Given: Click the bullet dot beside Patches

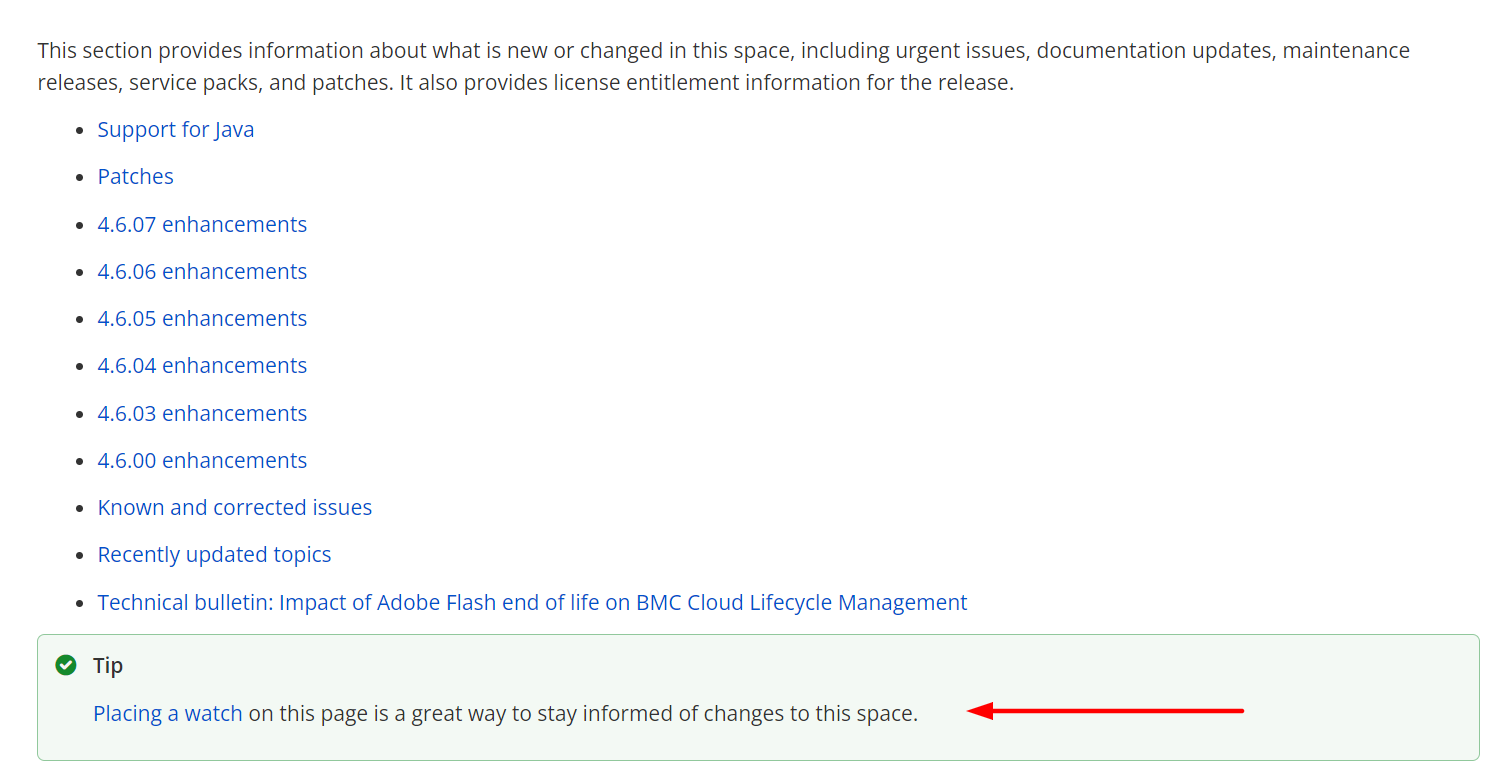Looking at the screenshot, I should pos(81,178).
